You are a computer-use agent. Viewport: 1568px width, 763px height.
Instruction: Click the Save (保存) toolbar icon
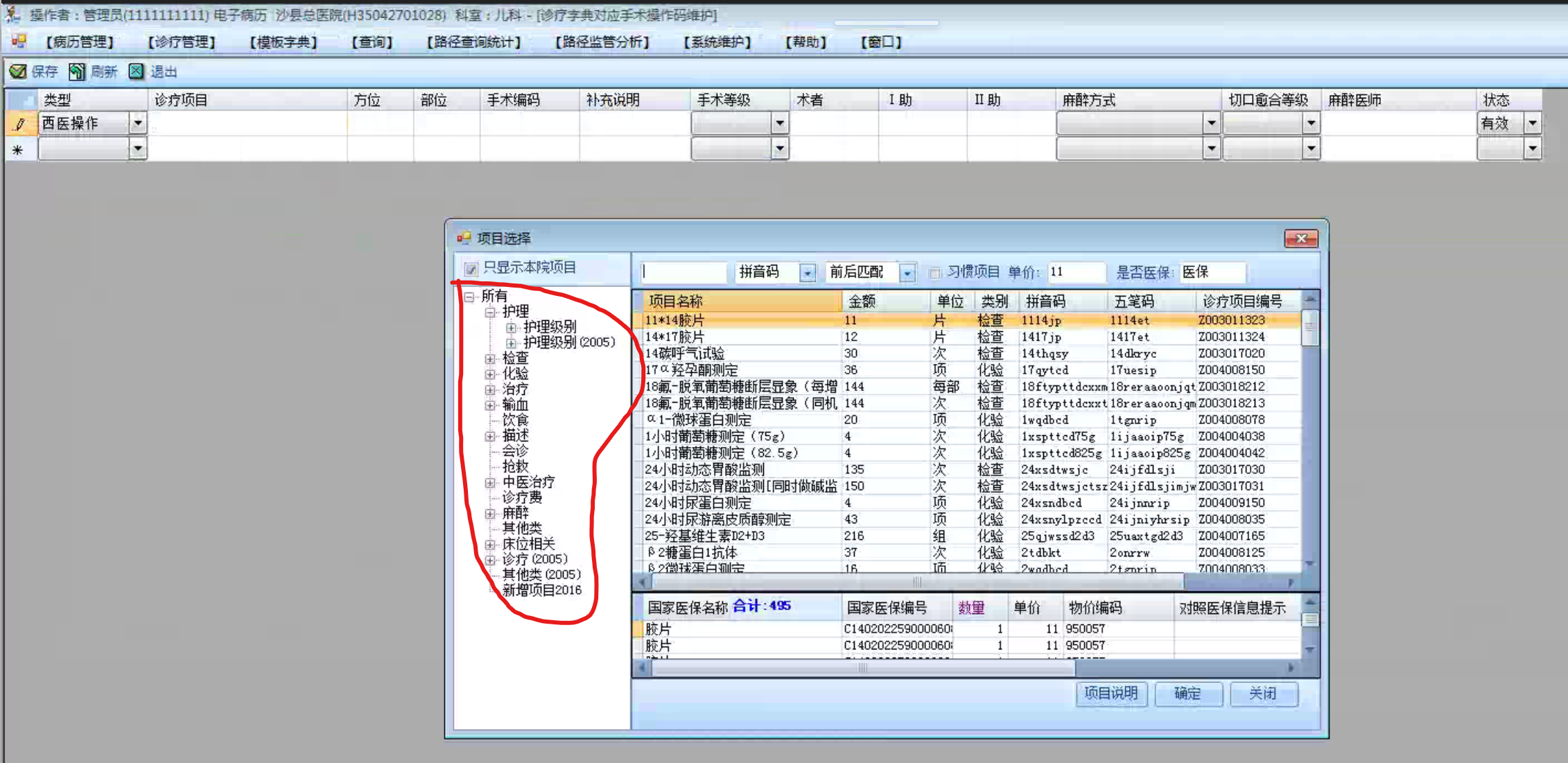[x=18, y=71]
